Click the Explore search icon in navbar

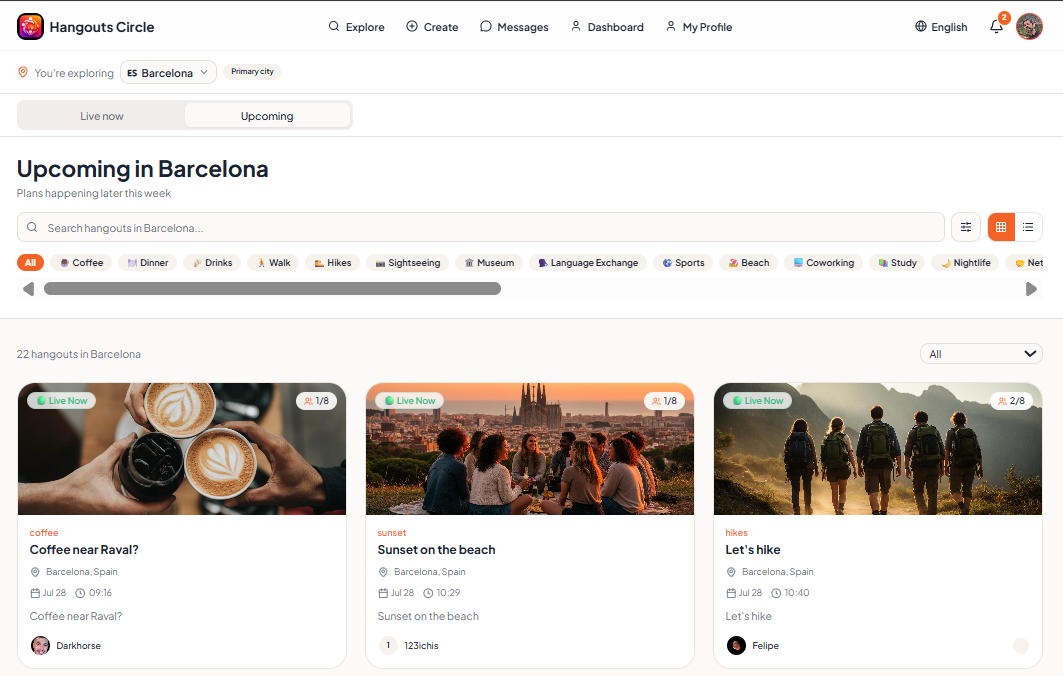point(334,26)
